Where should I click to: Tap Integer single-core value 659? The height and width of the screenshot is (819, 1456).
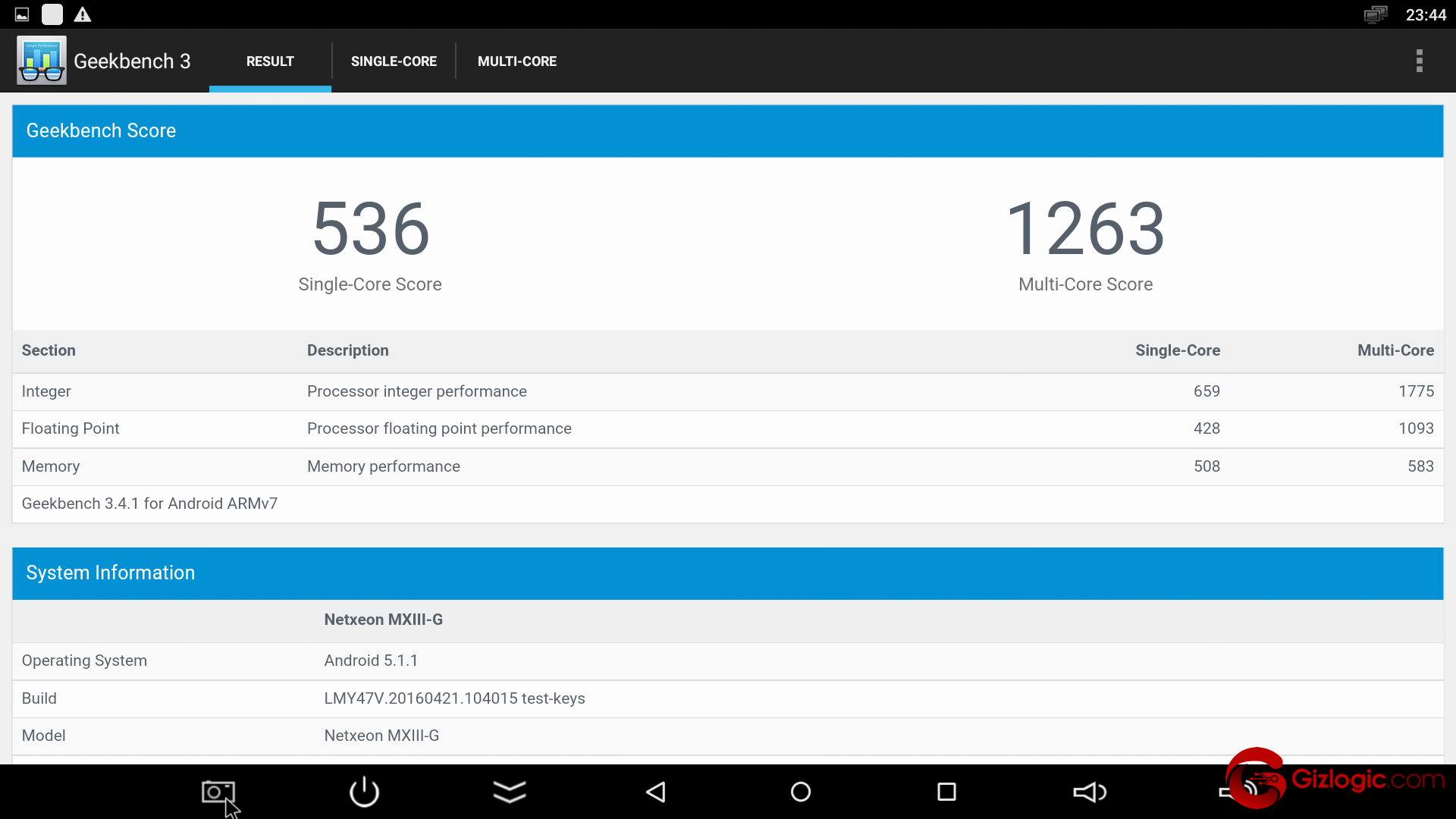pyautogui.click(x=1207, y=391)
